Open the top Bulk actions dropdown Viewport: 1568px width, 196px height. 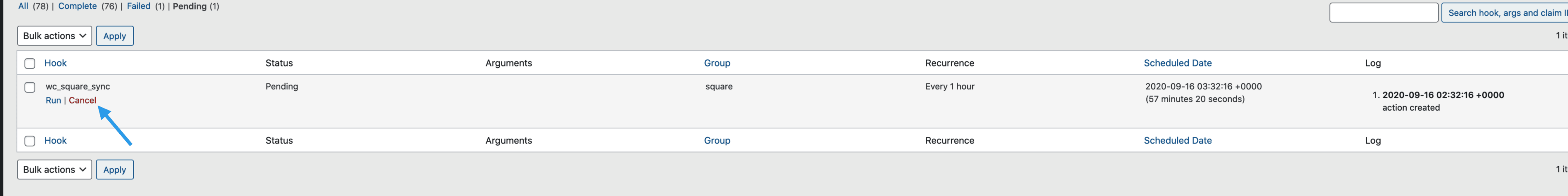pos(54,36)
